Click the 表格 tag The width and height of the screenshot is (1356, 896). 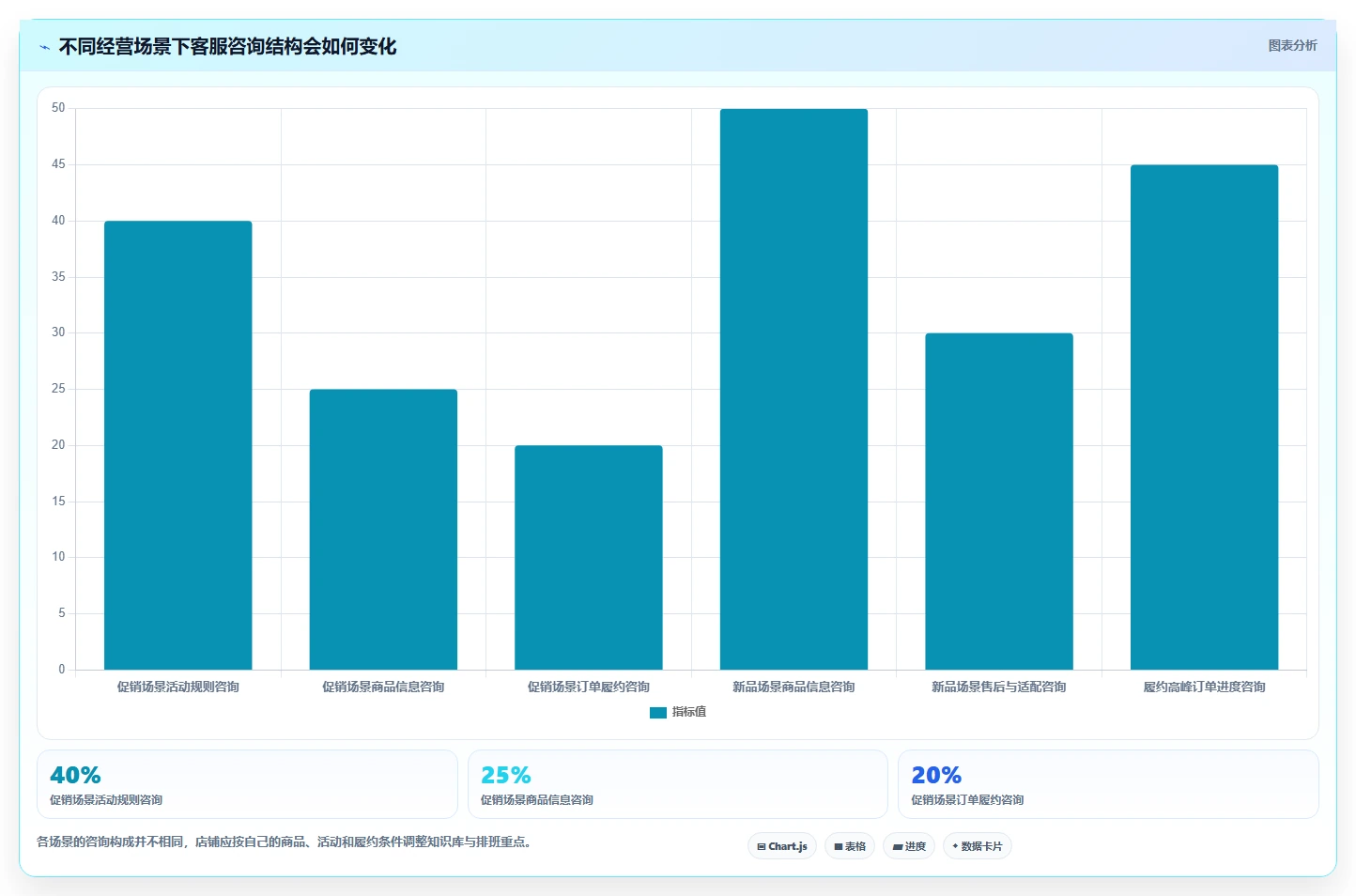pos(850,846)
